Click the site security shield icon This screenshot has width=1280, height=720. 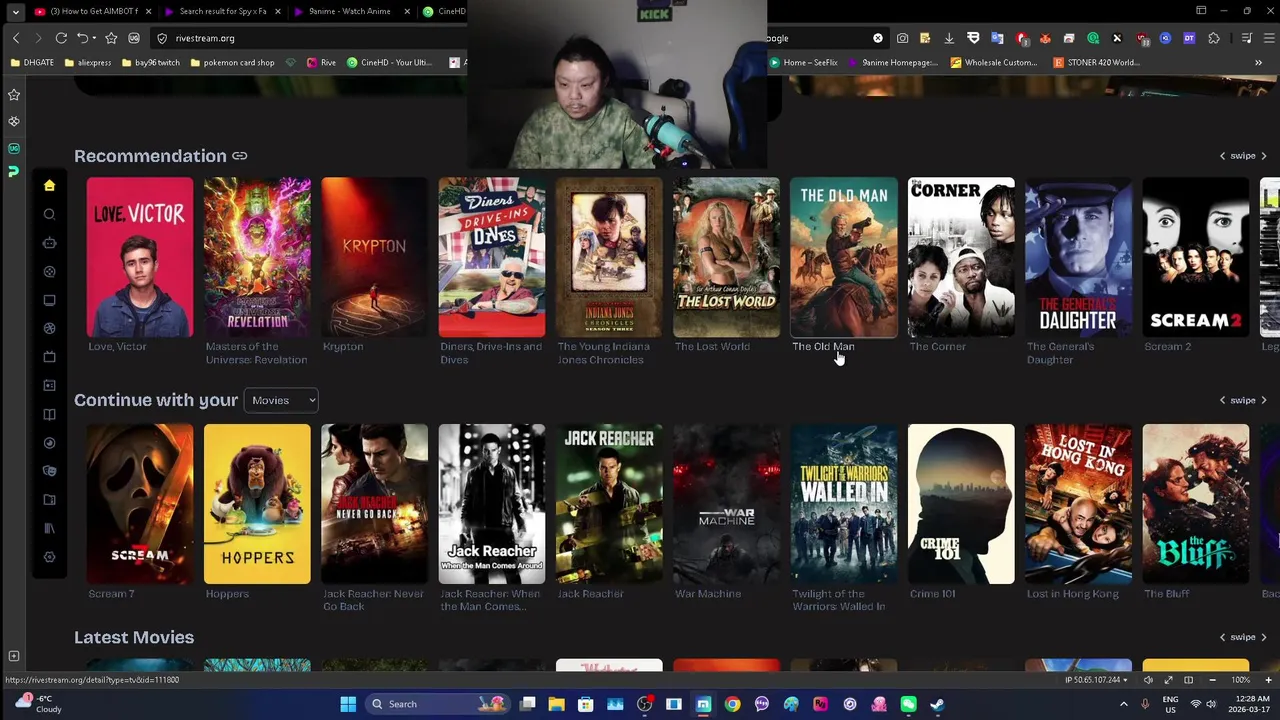(x=162, y=38)
